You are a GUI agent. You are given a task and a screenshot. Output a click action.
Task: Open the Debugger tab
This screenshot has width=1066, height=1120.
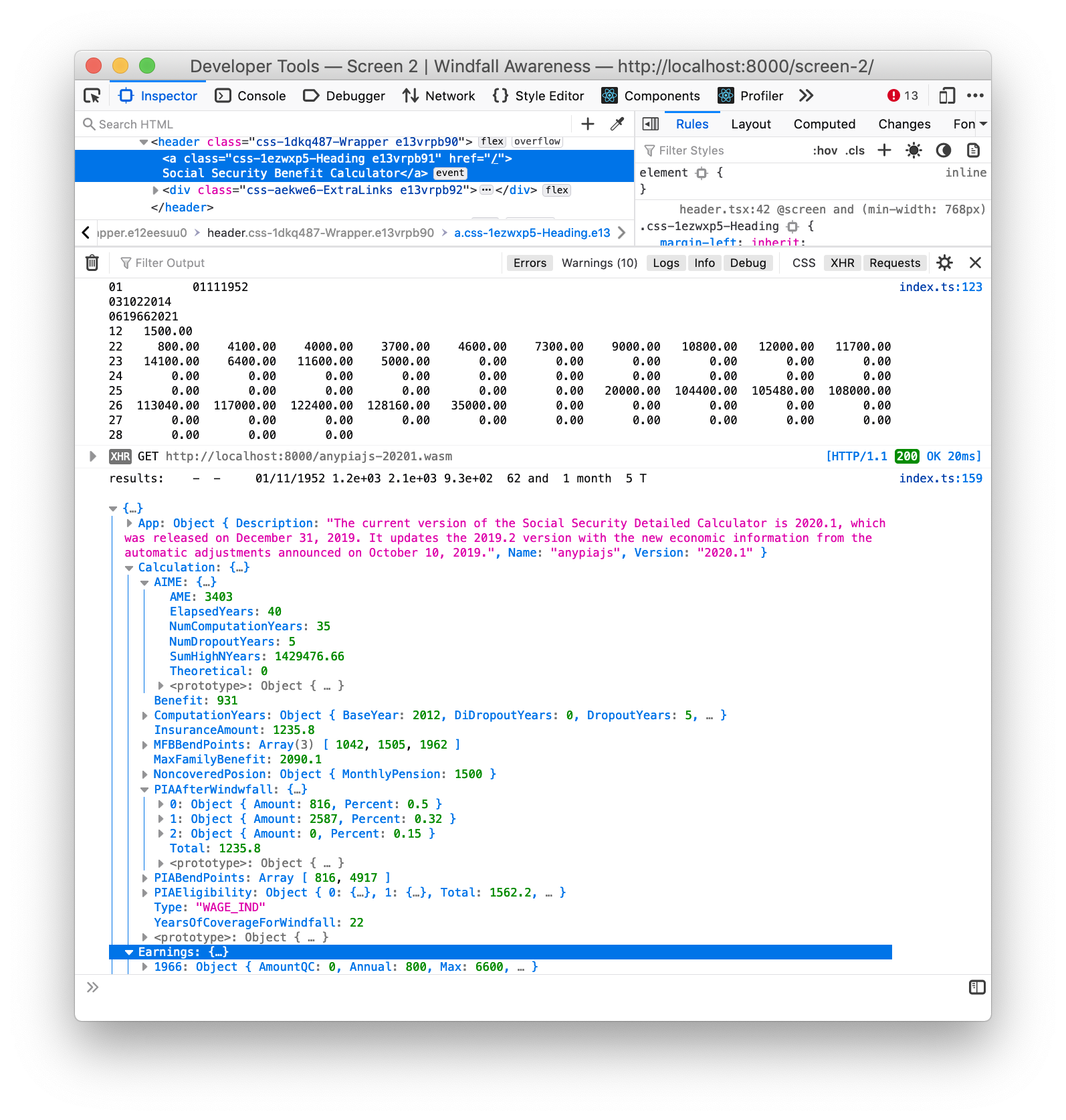[x=344, y=96]
